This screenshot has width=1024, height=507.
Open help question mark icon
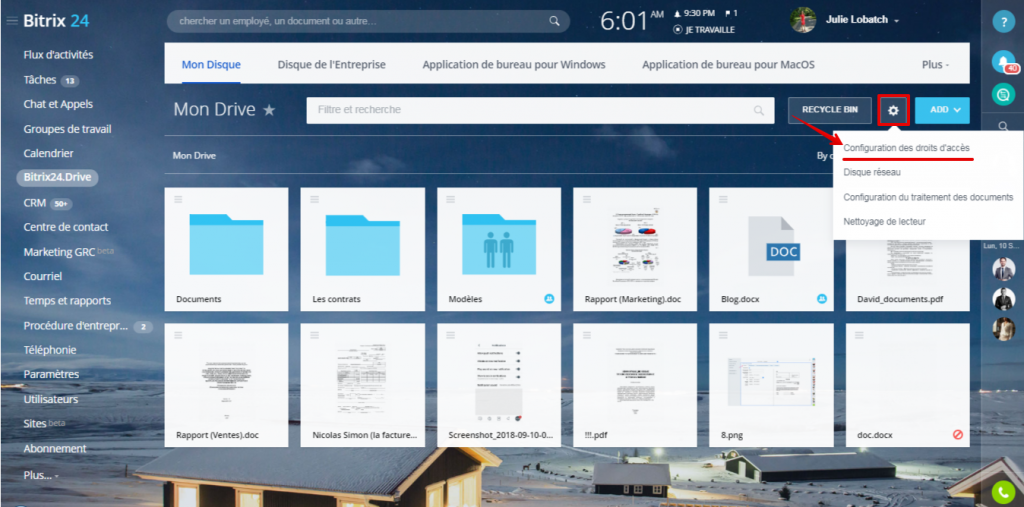(1003, 22)
